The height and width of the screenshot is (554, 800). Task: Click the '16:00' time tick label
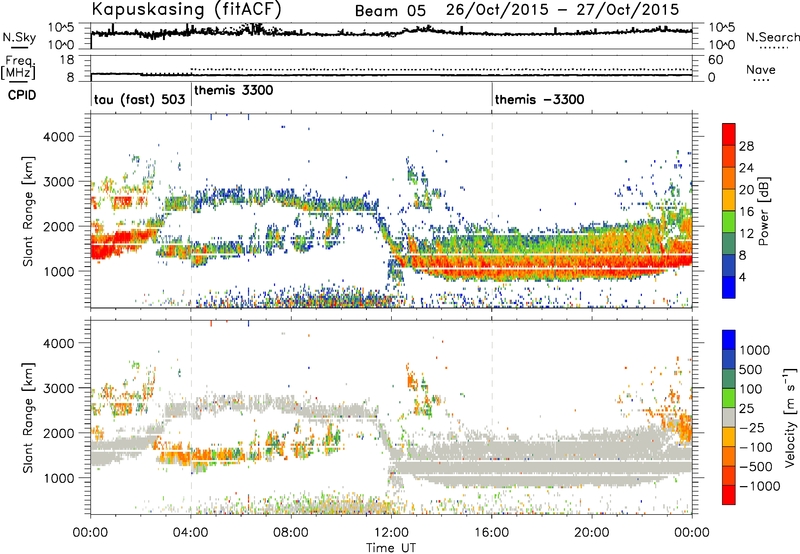coord(492,533)
